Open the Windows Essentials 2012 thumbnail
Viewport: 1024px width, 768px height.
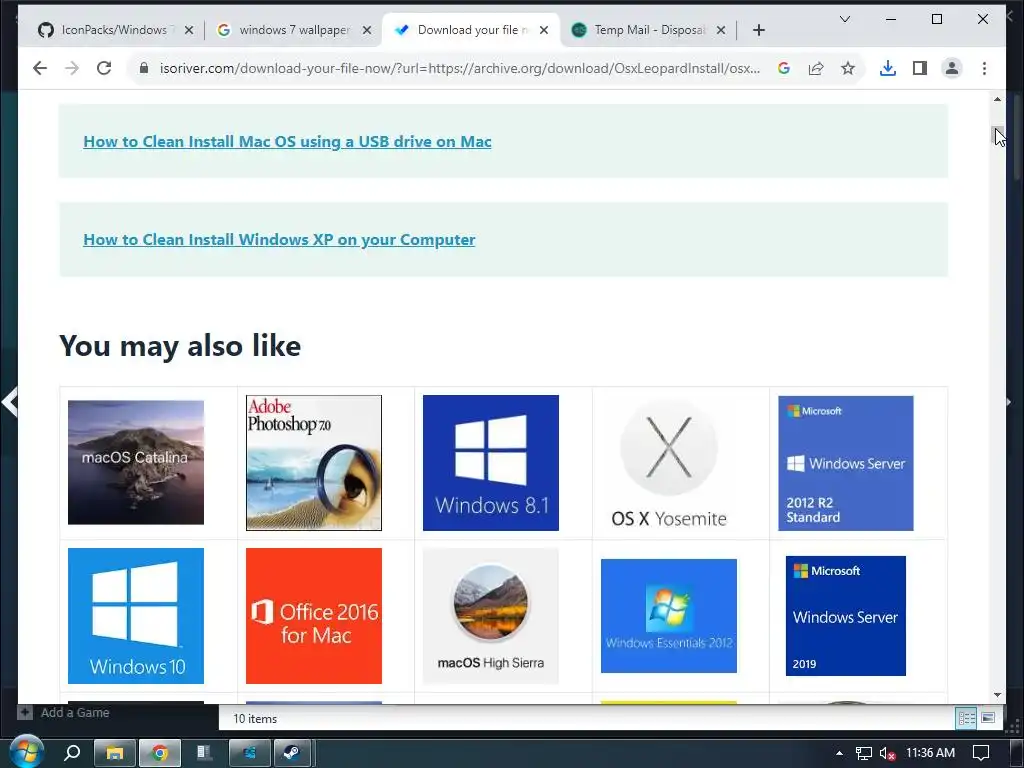click(x=669, y=616)
